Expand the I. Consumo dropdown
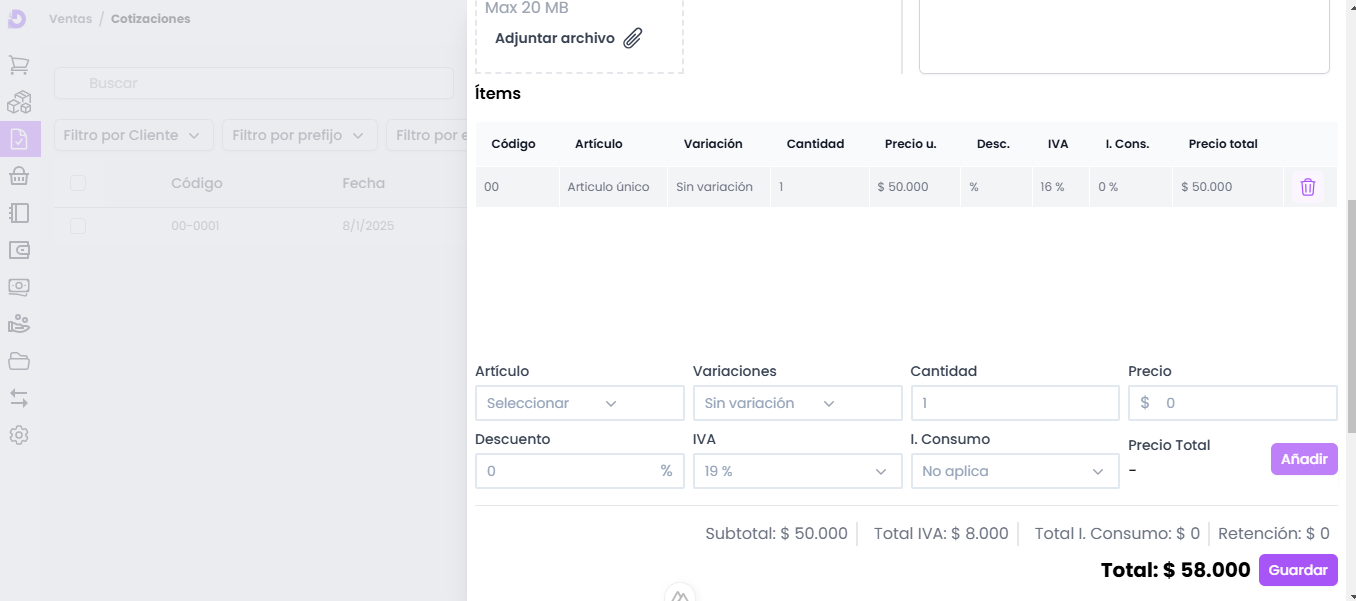 [x=1014, y=471]
